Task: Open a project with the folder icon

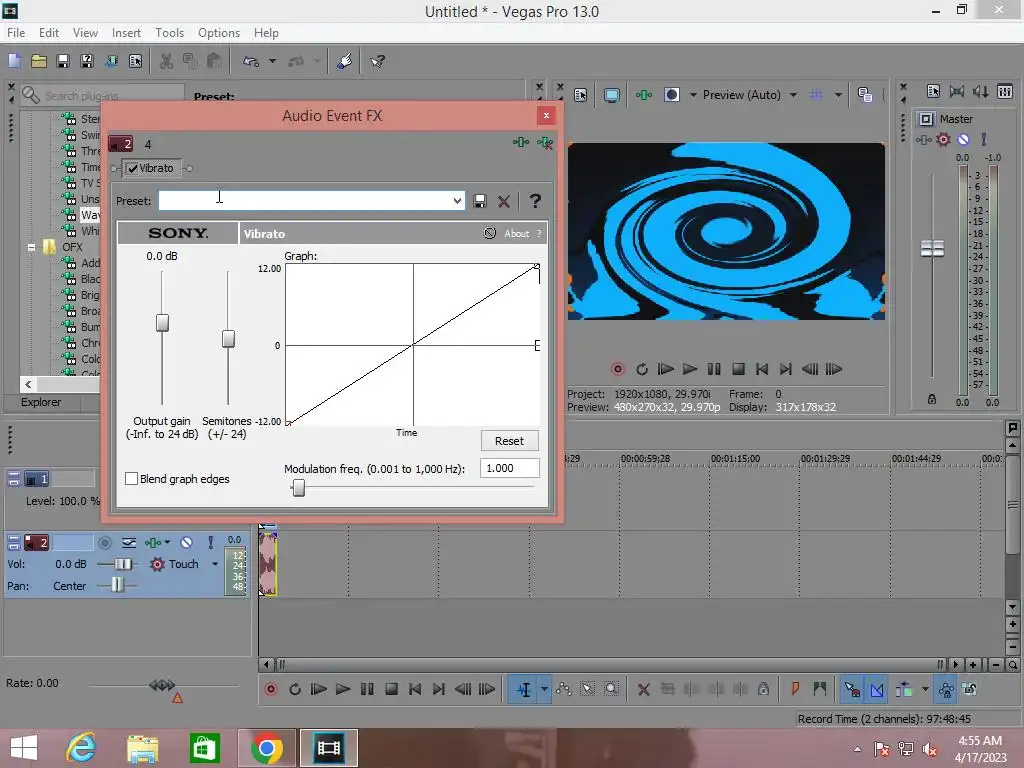Action: [39, 61]
